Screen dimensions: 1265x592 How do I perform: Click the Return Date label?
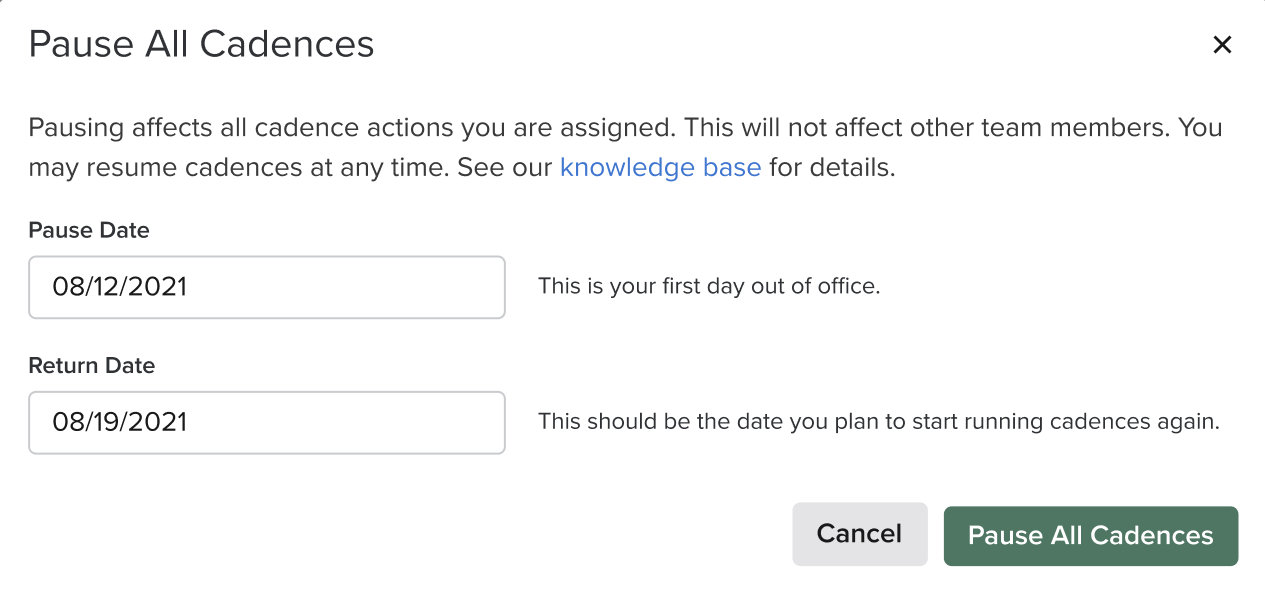tap(92, 365)
